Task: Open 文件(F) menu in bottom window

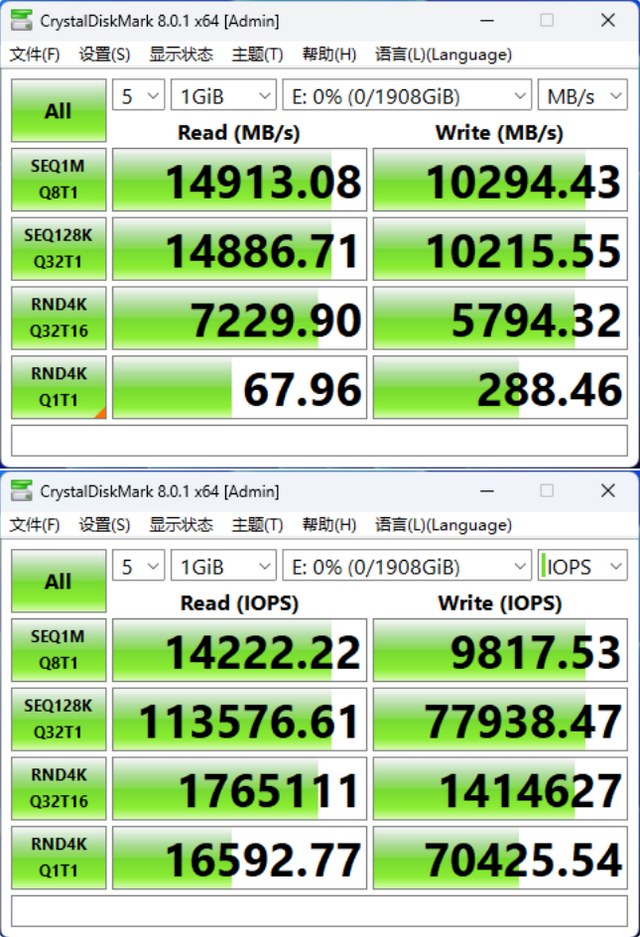Action: tap(35, 525)
